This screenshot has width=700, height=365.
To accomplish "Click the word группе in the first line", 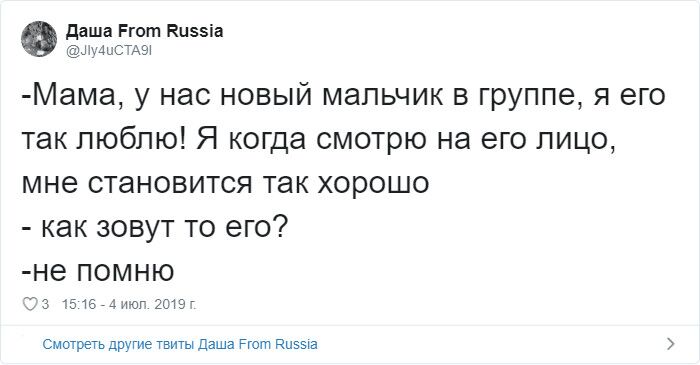I will tap(530, 97).
